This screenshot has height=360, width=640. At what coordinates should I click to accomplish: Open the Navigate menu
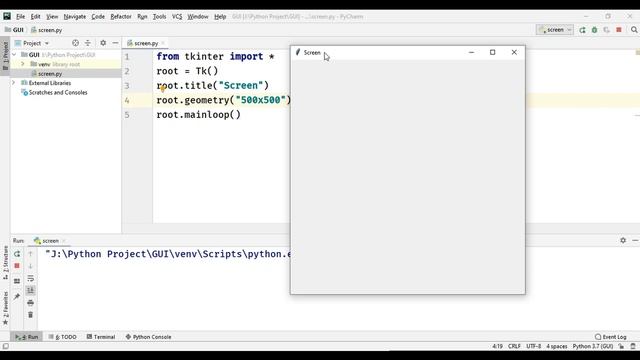point(75,17)
